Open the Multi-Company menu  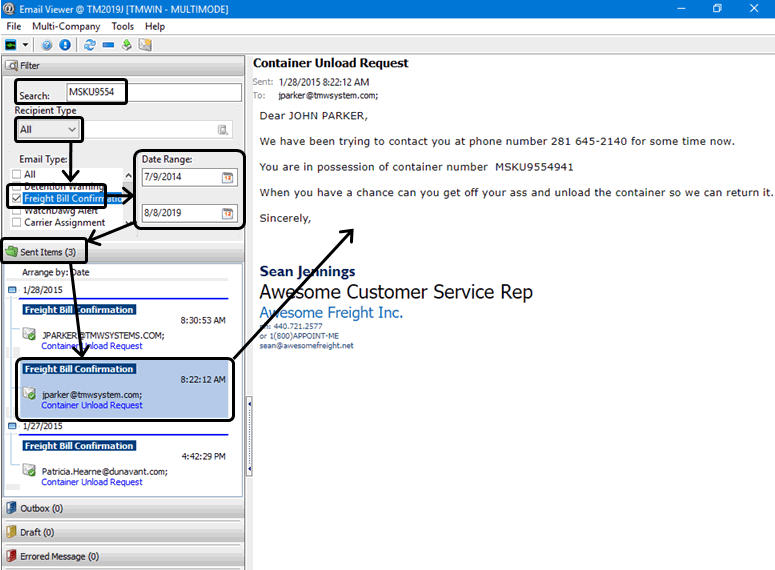(65, 26)
